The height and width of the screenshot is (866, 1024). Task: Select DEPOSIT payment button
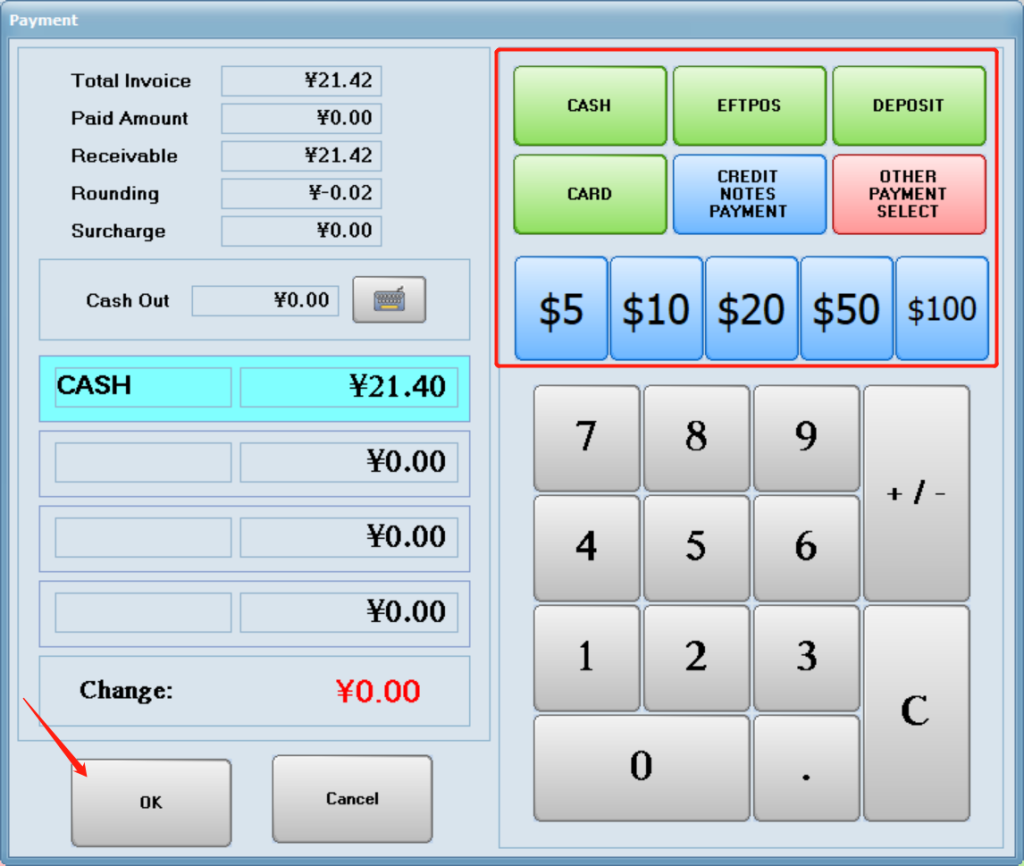(908, 106)
